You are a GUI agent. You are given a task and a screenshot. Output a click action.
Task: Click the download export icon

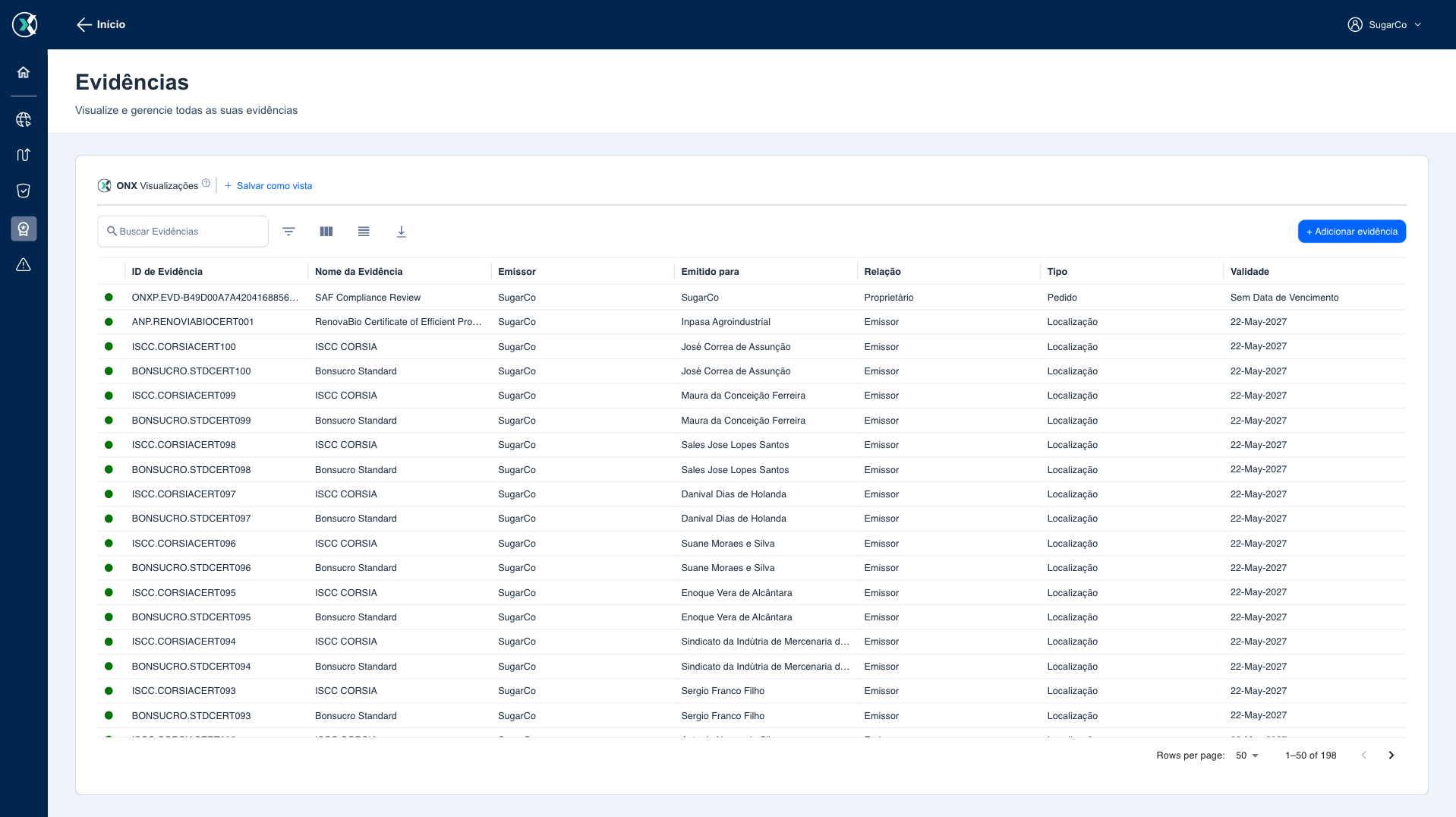[x=402, y=232]
